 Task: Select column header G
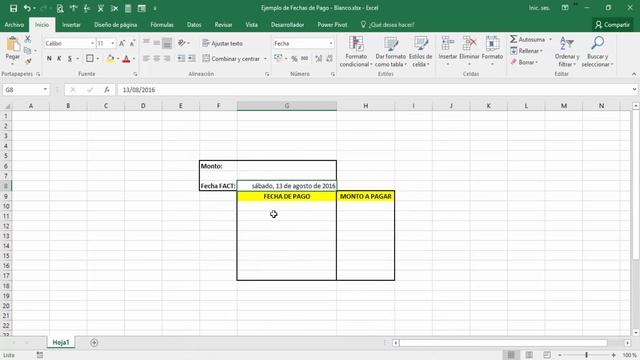(287, 106)
